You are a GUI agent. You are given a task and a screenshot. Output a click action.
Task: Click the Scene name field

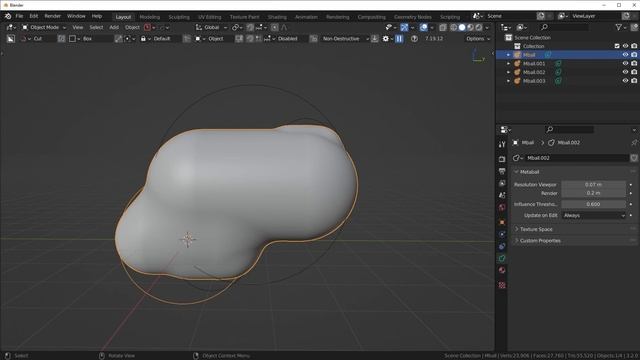(x=510, y=16)
